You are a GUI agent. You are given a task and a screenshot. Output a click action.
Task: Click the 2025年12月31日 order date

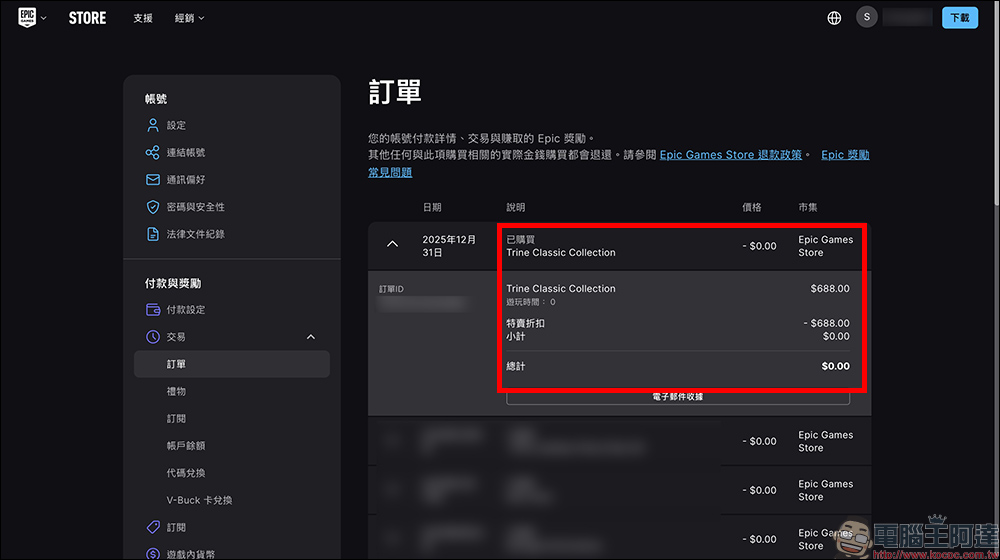[449, 246]
